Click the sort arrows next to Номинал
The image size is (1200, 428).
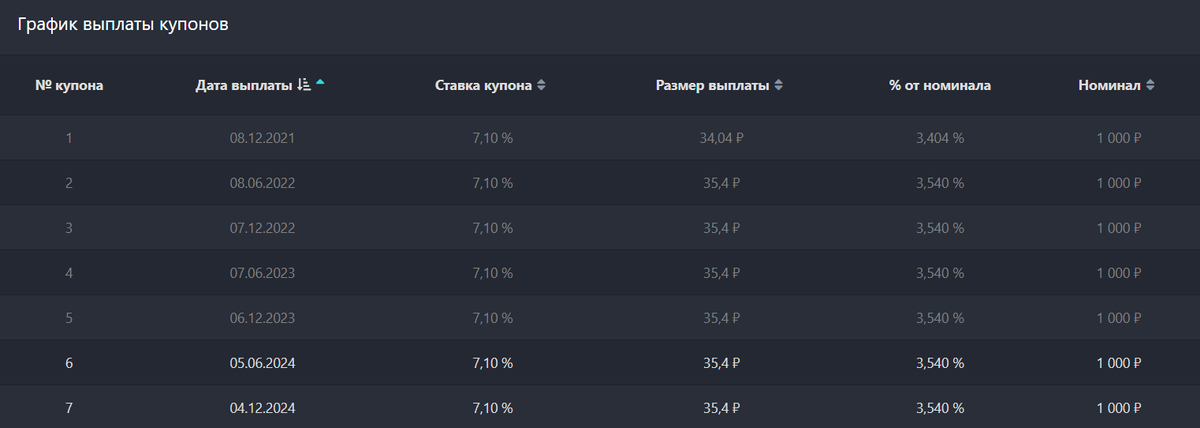(1150, 86)
